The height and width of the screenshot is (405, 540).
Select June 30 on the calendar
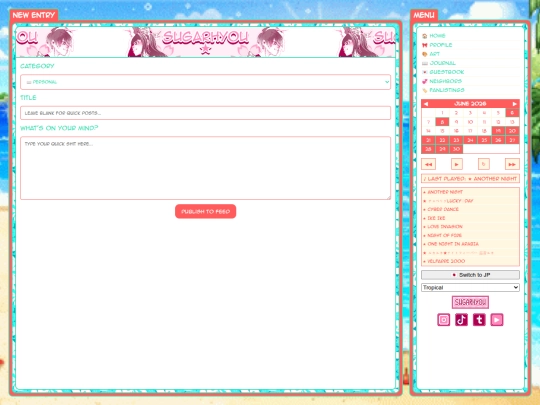(x=456, y=149)
